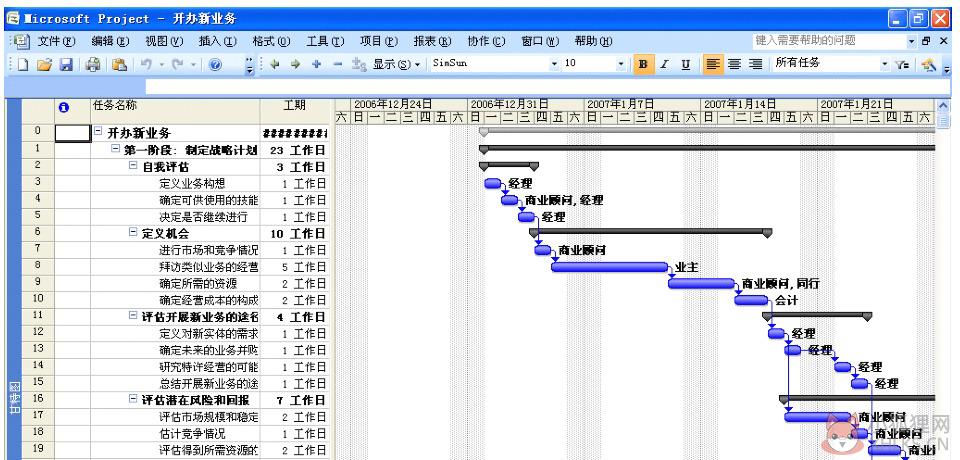Open the 协作 menu

(x=486, y=41)
